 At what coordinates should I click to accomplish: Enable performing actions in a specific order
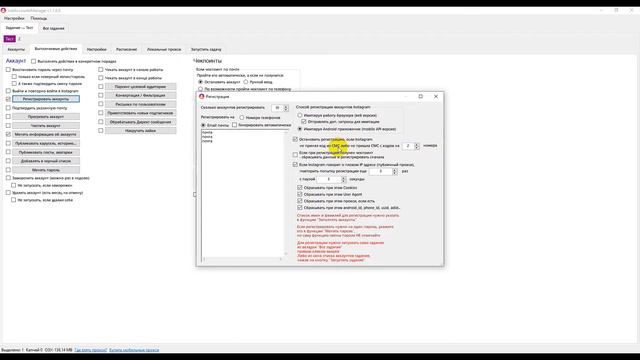tap(33, 61)
